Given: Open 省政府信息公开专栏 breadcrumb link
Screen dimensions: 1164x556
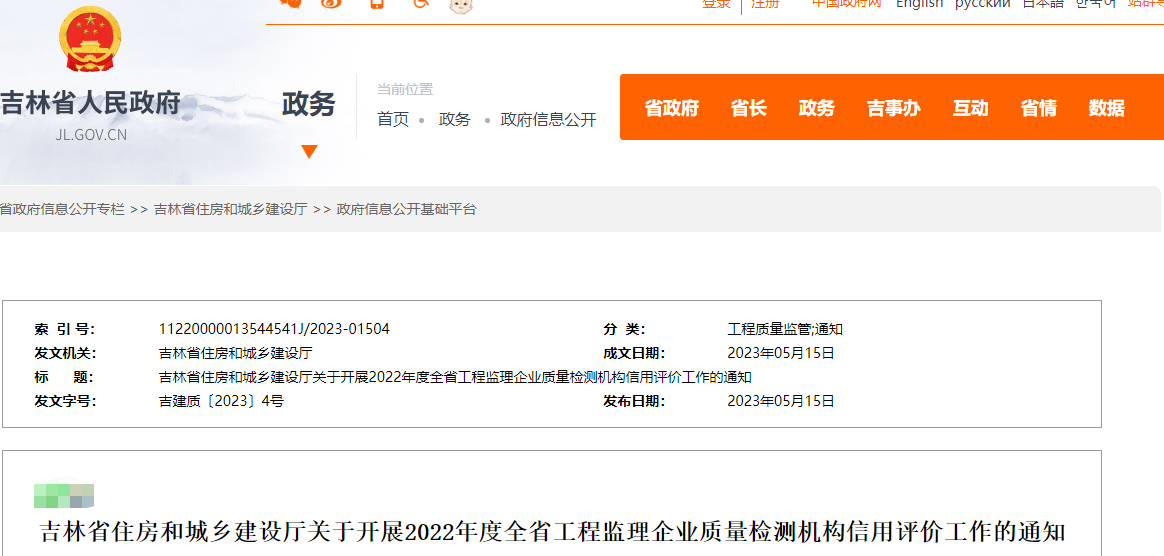Looking at the screenshot, I should [62, 209].
